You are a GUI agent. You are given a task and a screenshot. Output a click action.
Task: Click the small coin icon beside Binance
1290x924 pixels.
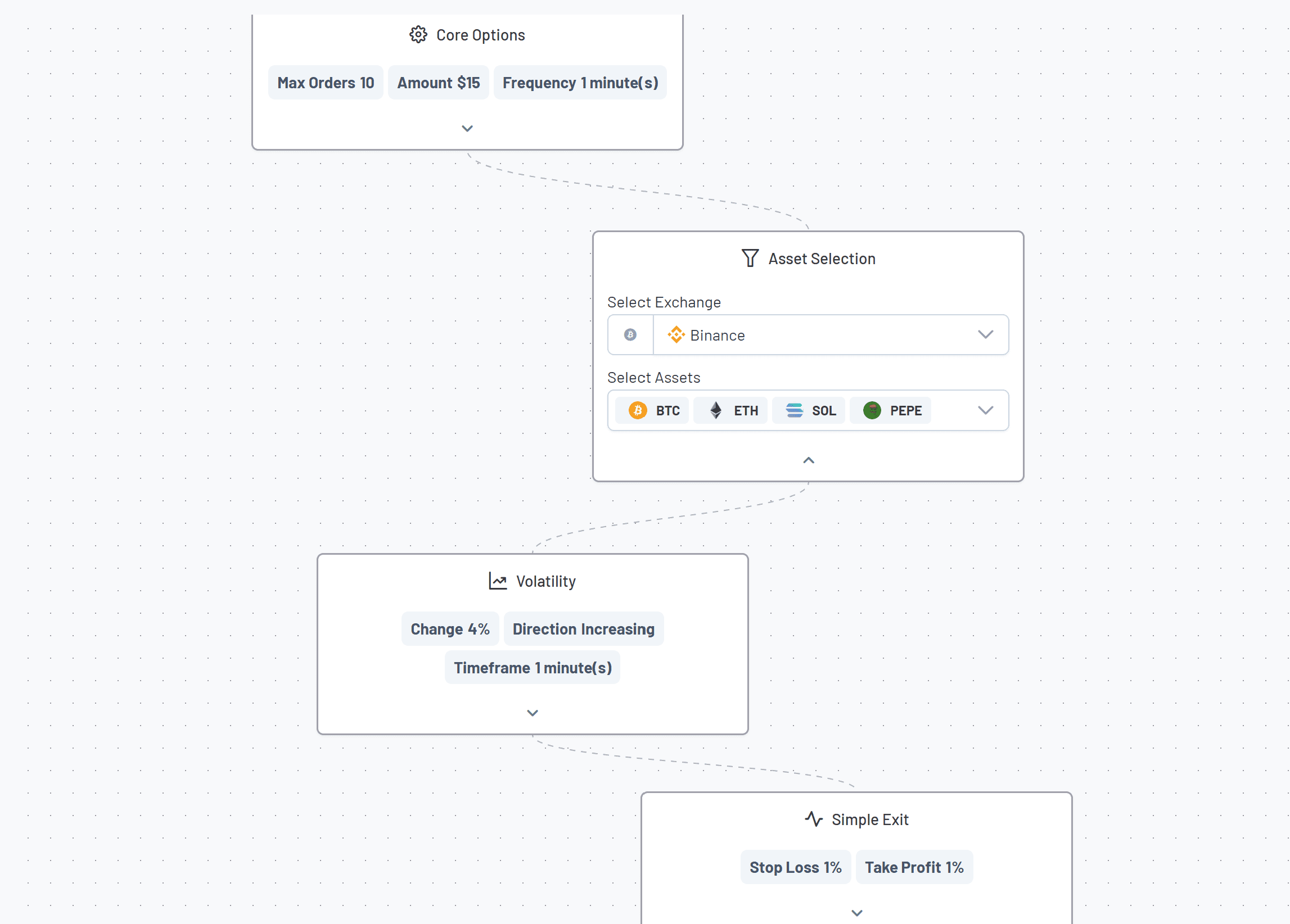coord(630,335)
